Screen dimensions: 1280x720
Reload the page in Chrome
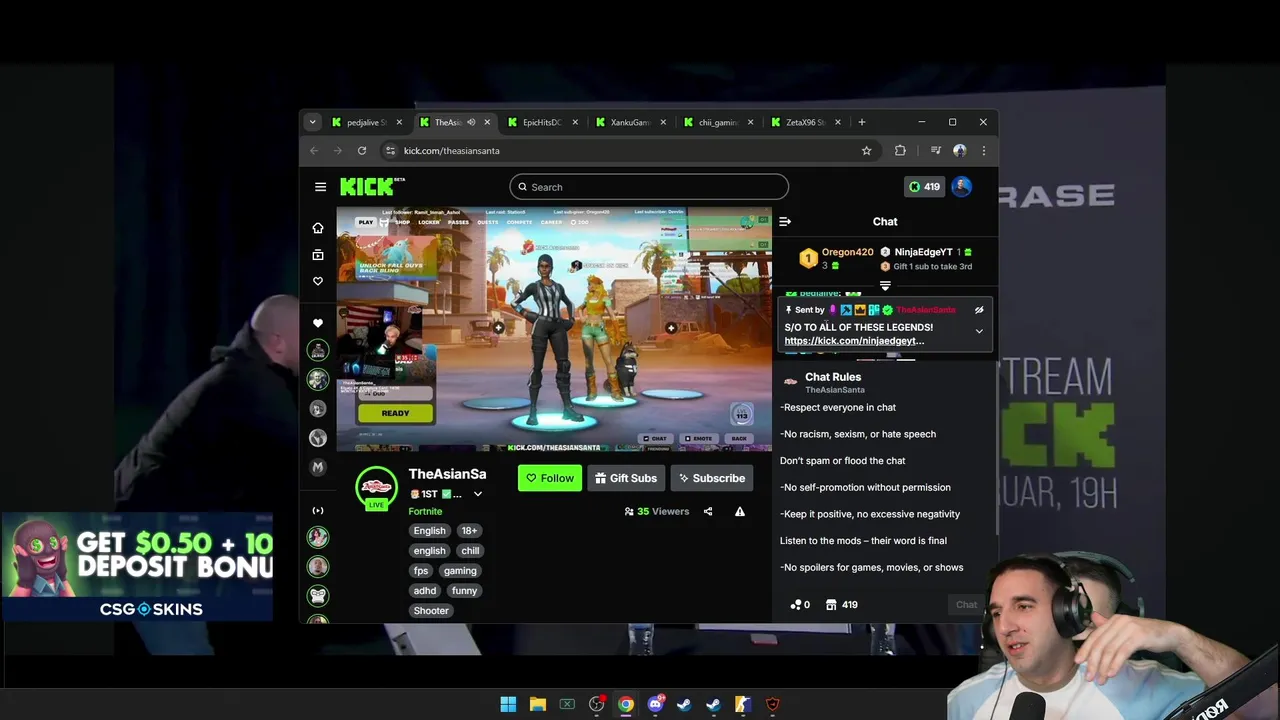(362, 151)
